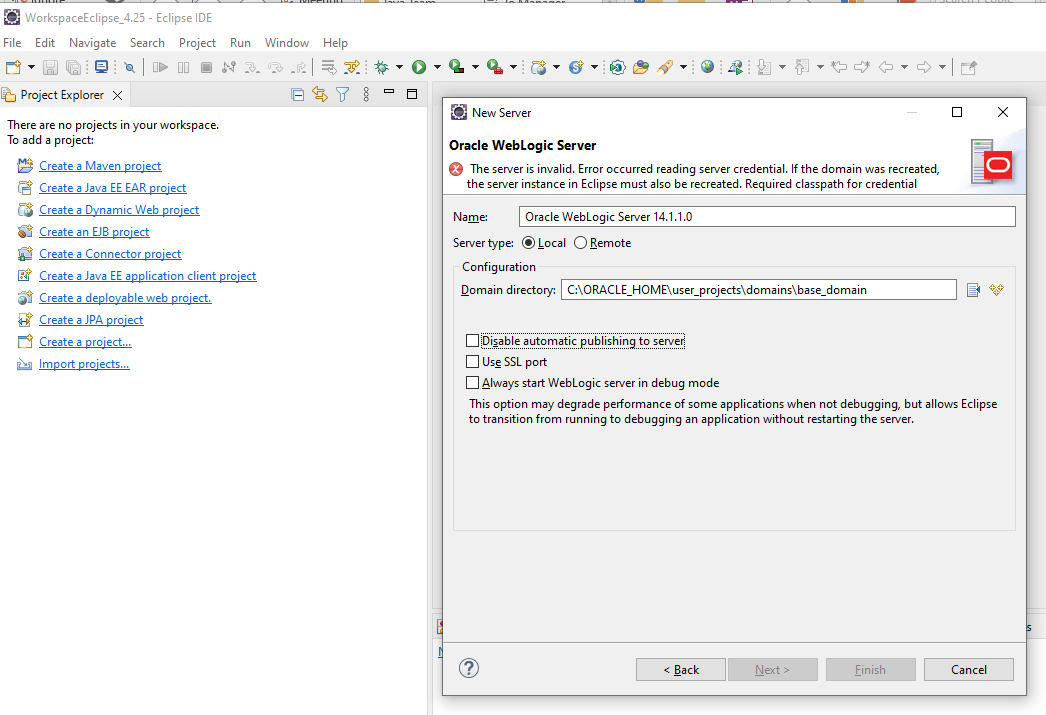
Task: Click the Suspend debug icon
Action: tap(183, 67)
